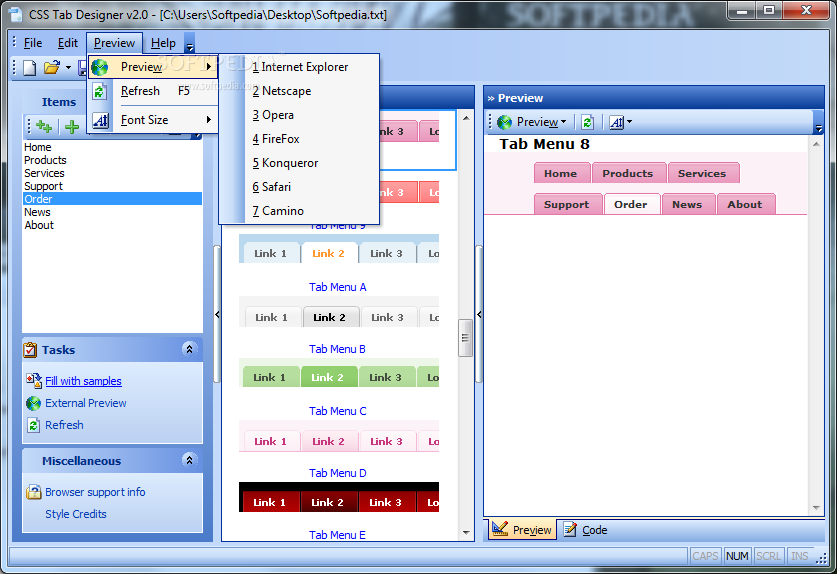Open the preview toolbar options overflow arrow
This screenshot has height=574, width=837.
(x=818, y=128)
